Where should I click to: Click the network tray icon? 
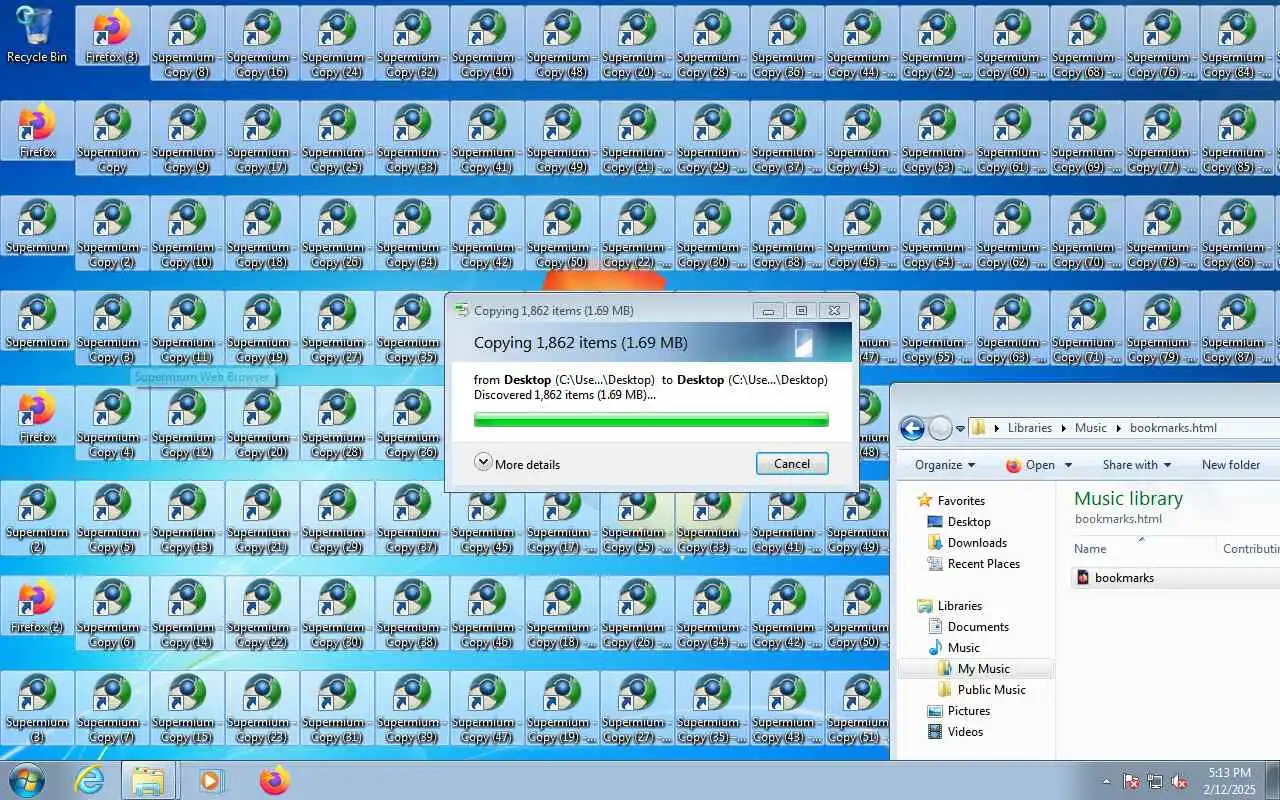tap(1156, 781)
